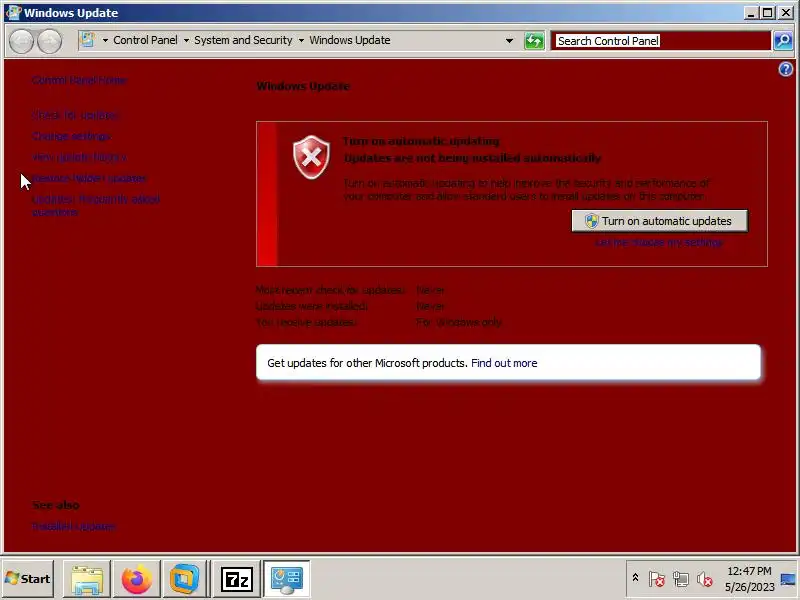Viewport: 800px width, 600px height.
Task: Open Change settings link
Action: (71, 136)
